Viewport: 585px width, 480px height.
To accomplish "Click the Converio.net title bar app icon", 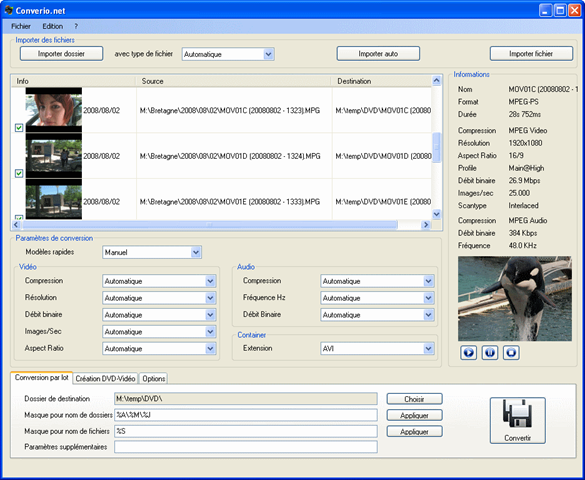I will 9,10.
